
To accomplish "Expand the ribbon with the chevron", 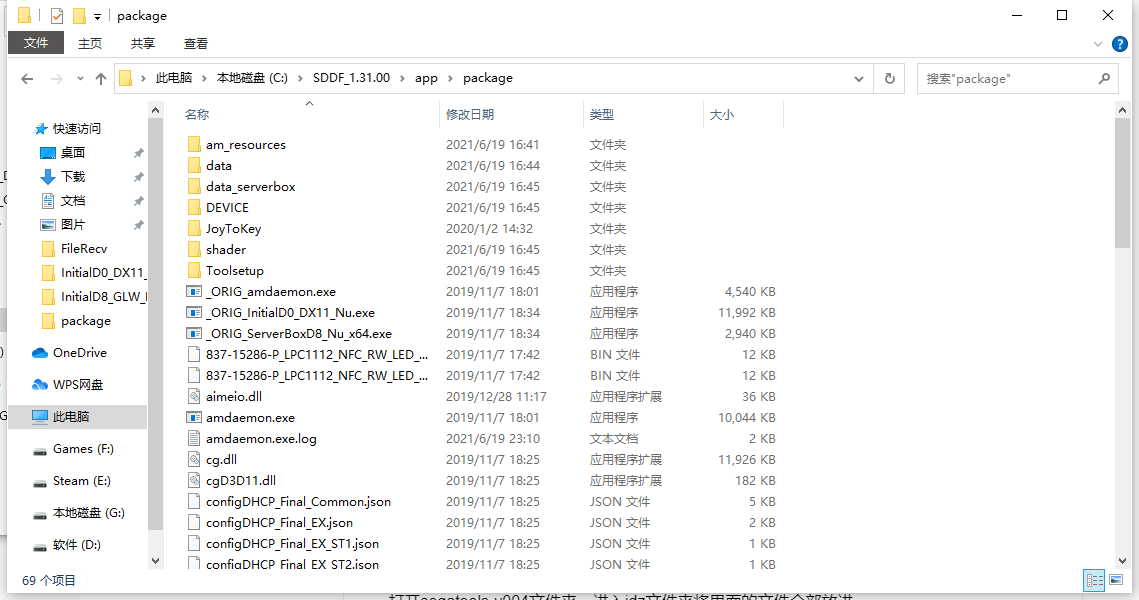I will point(1098,44).
